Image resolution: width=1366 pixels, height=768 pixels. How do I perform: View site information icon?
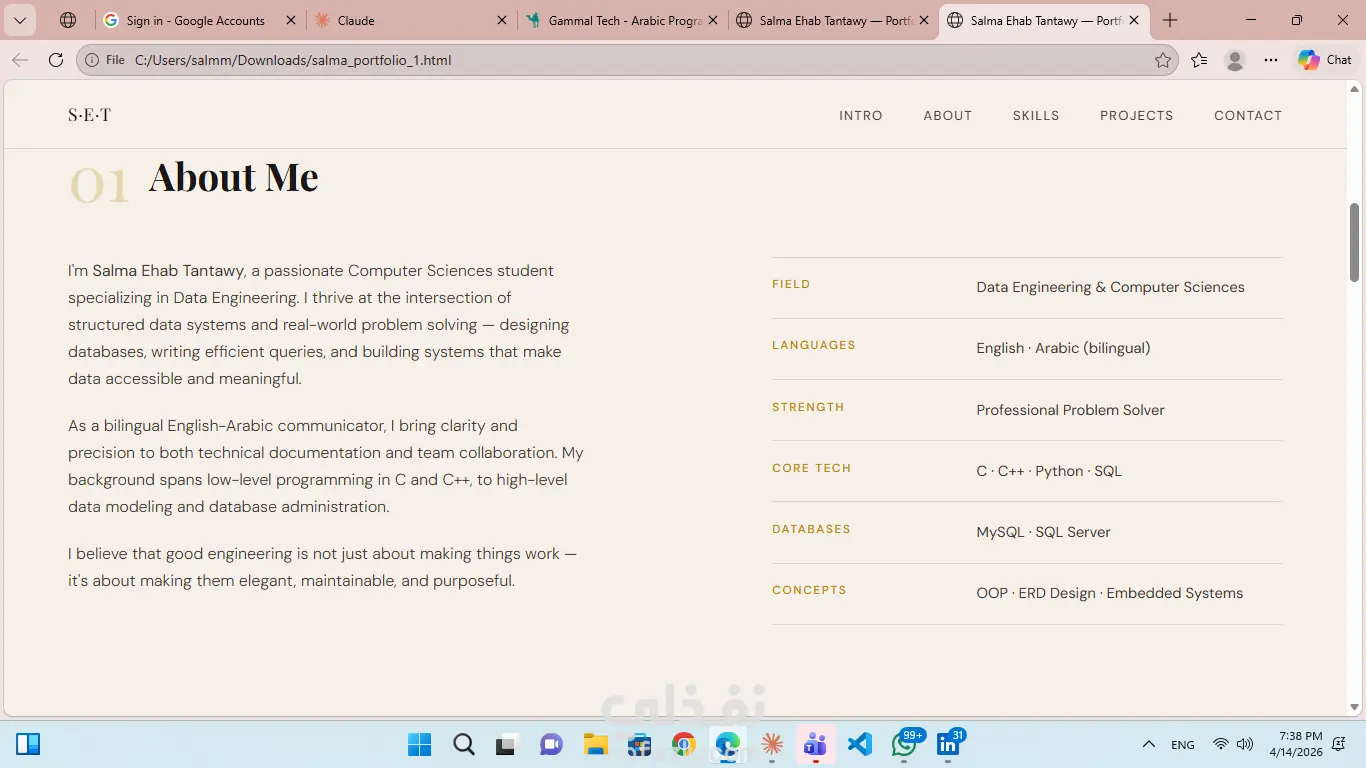pos(92,60)
